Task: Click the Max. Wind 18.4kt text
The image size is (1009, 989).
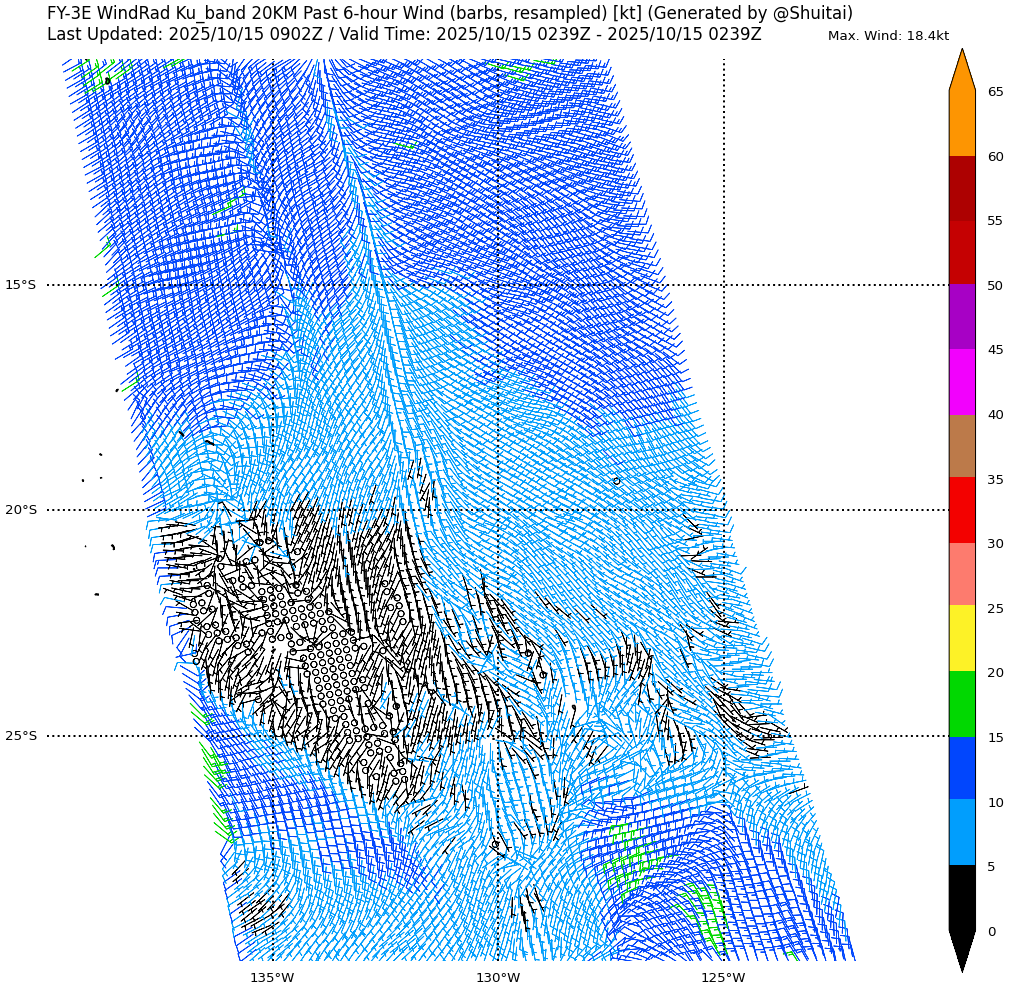Action: [888, 36]
